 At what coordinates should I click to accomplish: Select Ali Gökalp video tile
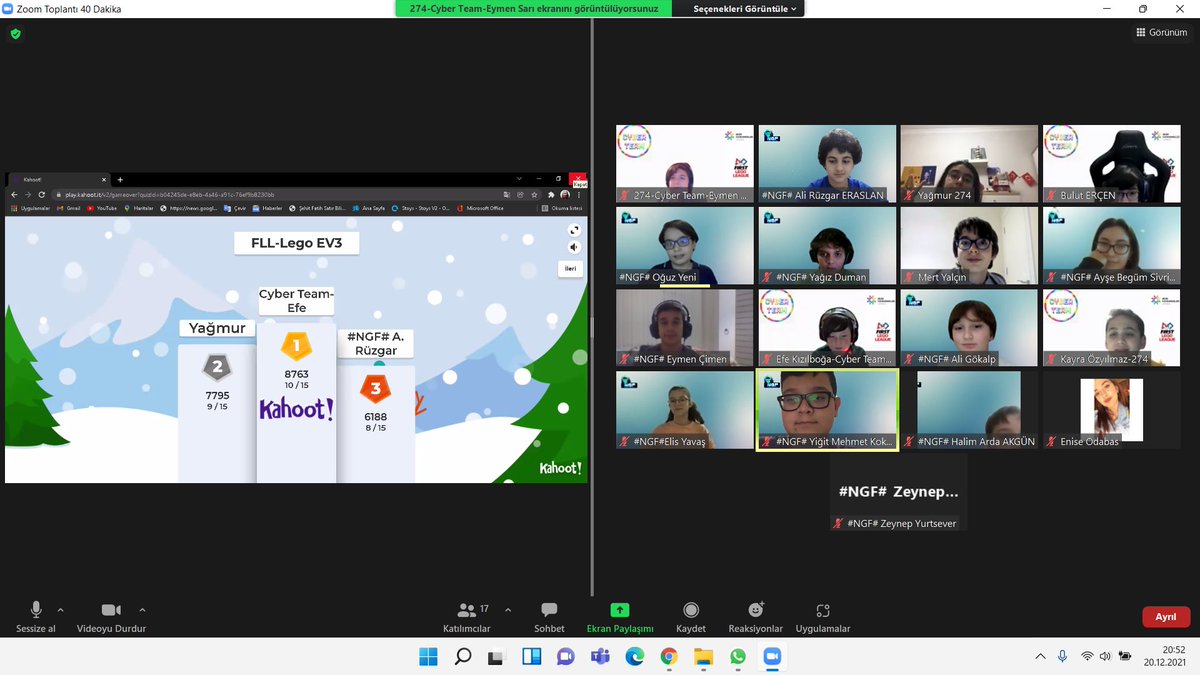[x=969, y=328]
